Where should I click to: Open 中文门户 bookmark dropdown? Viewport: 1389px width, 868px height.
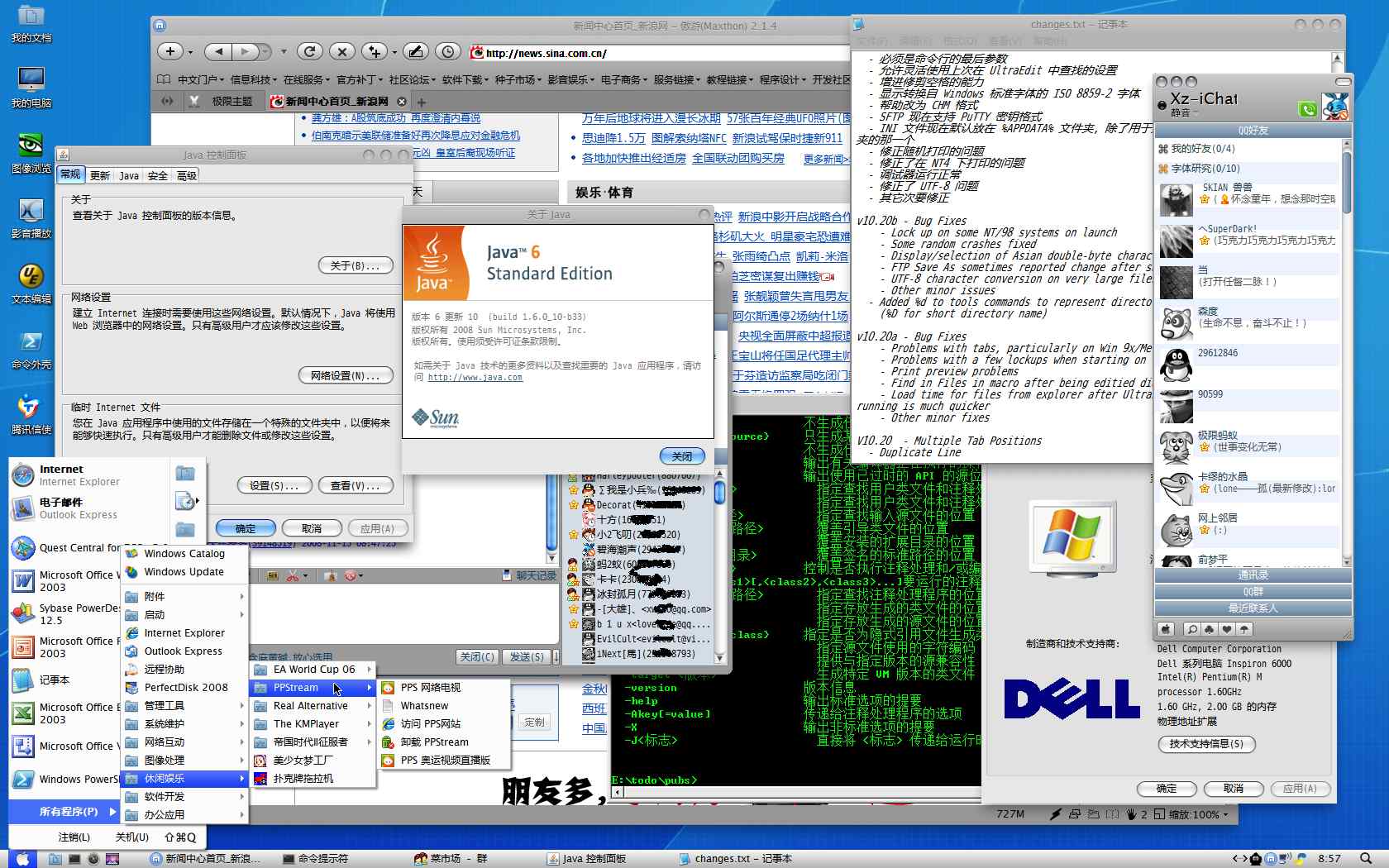coord(200,79)
